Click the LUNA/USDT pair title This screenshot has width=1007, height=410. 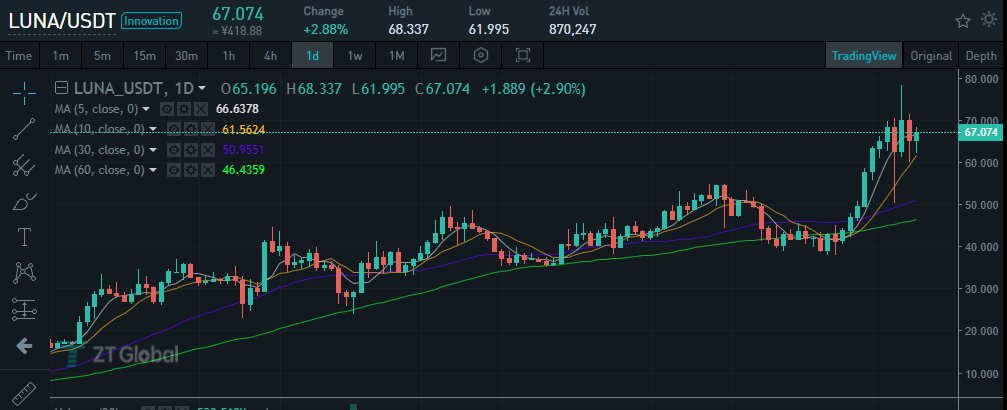[61, 21]
